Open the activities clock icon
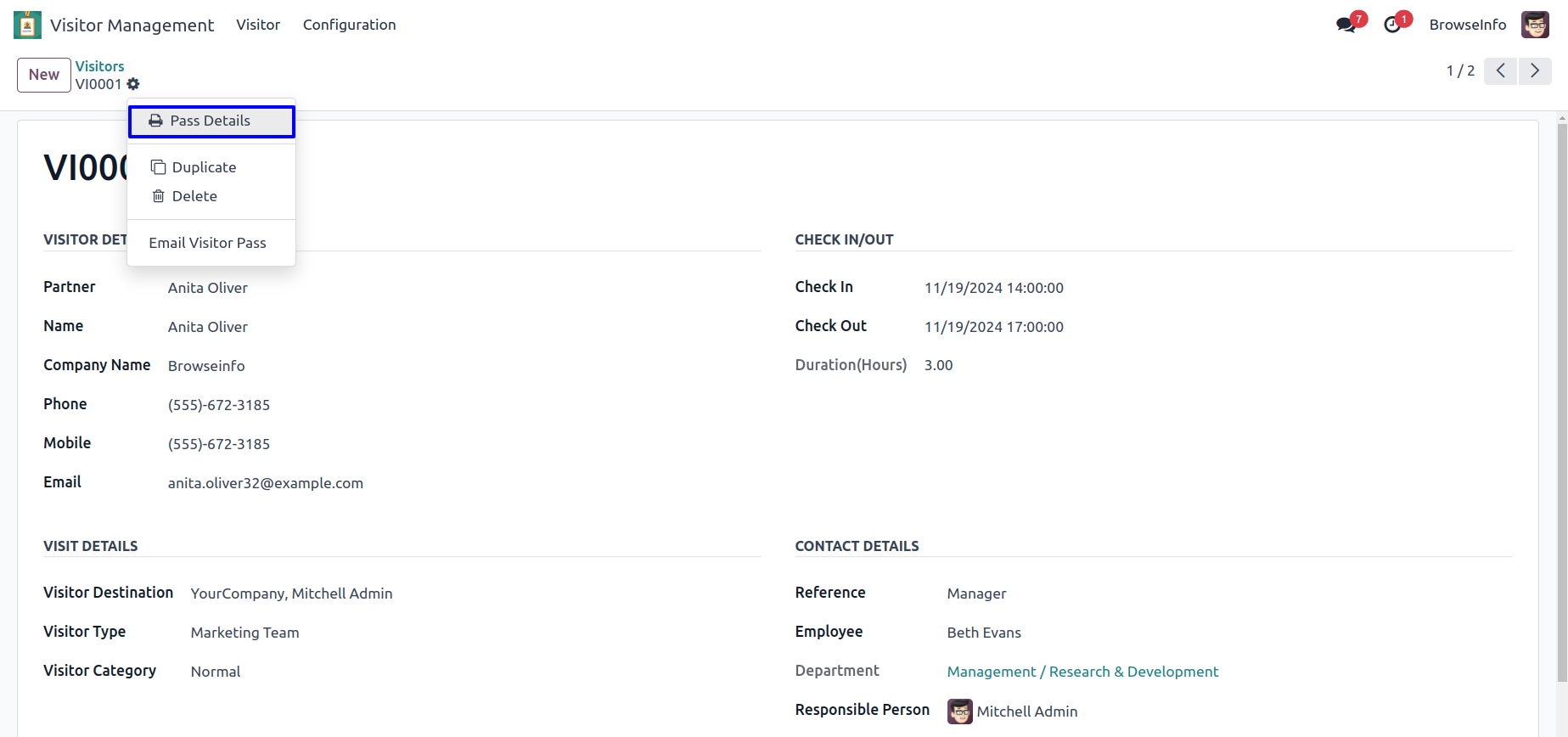1568x737 pixels. coord(1392,25)
